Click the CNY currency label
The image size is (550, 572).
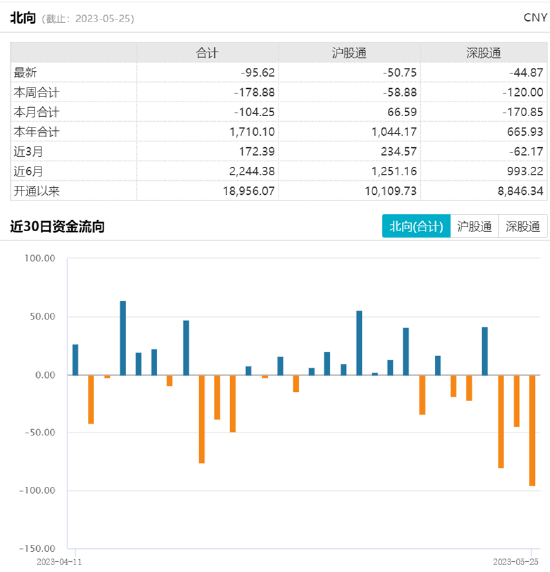535,17
